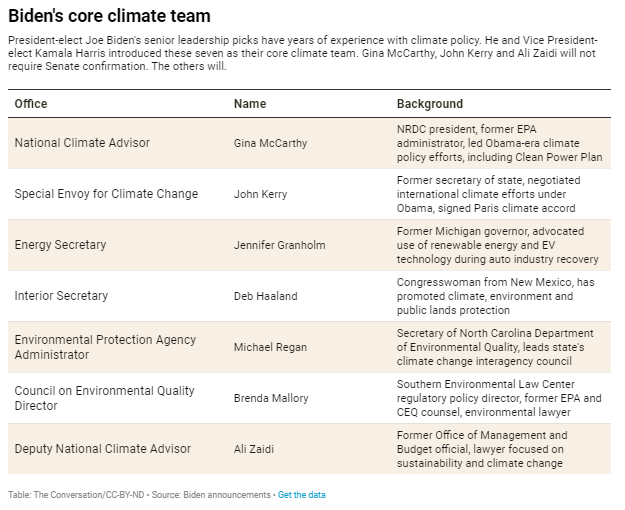Click Environmental Protection Agency Administrator cell
Viewport: 625px width, 510px height.
105,347
